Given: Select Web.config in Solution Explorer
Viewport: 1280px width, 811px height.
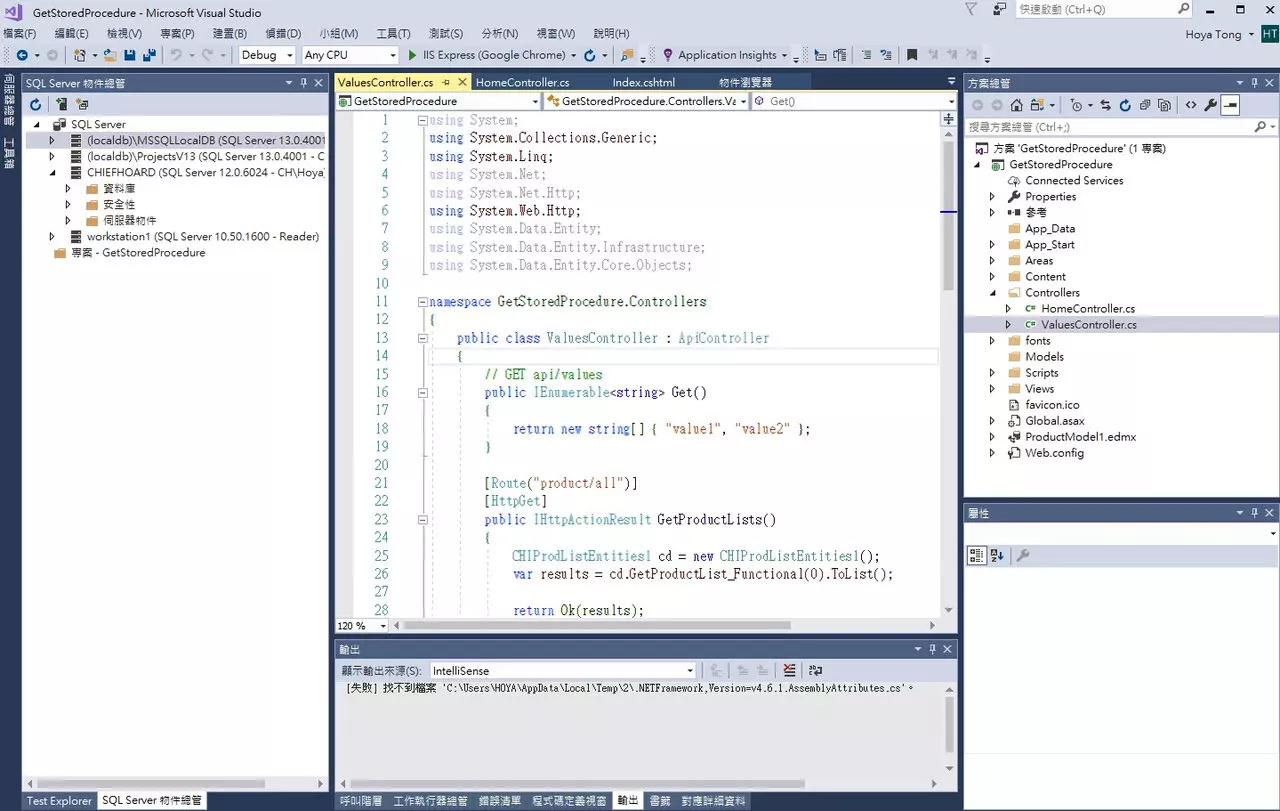Looking at the screenshot, I should tap(1054, 453).
